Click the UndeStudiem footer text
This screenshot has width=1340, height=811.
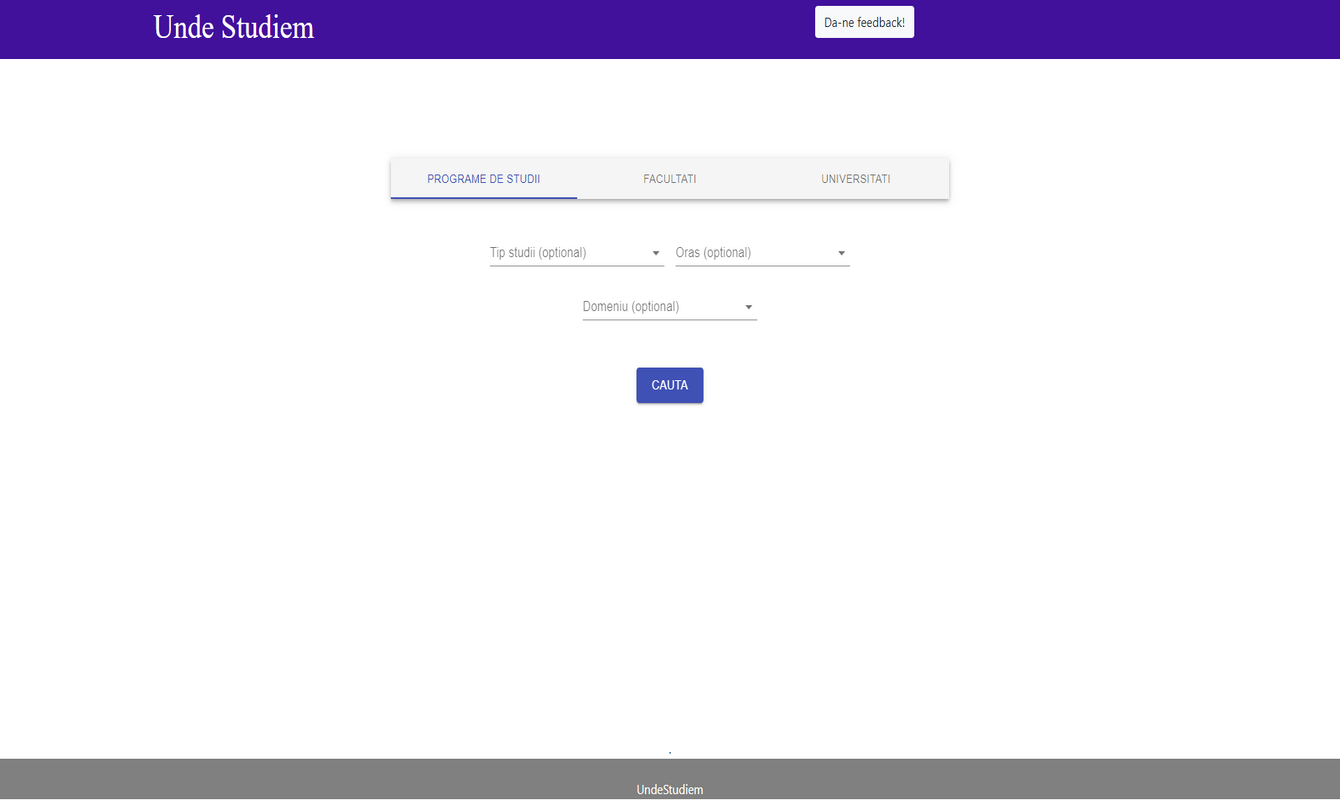[669, 790]
